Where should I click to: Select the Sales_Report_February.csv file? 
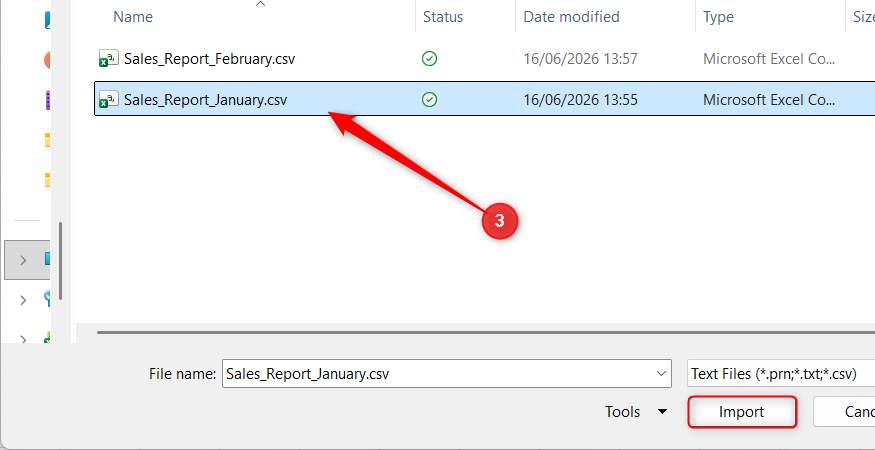tap(209, 59)
